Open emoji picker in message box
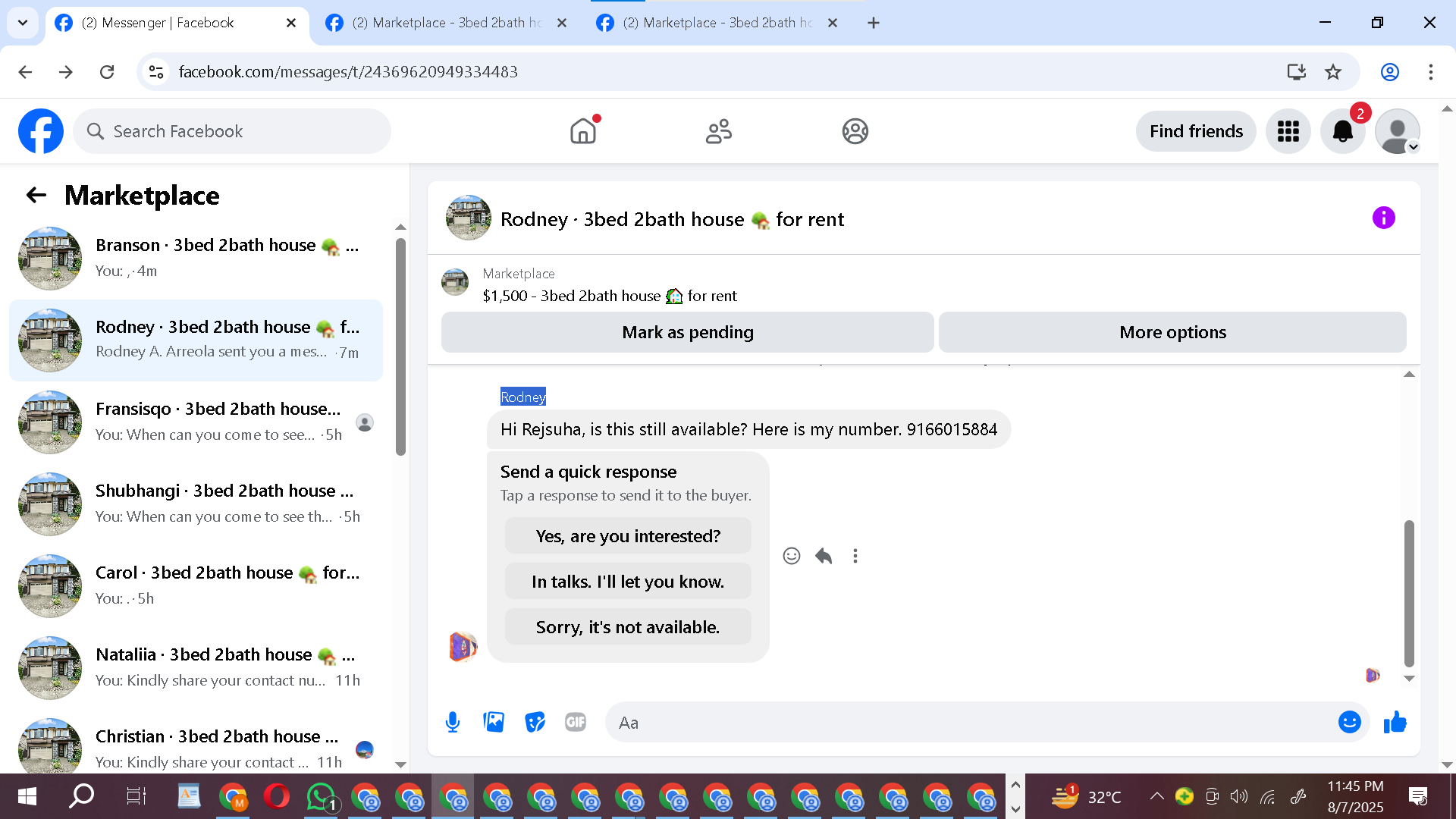Image resolution: width=1456 pixels, height=819 pixels. click(x=1349, y=722)
